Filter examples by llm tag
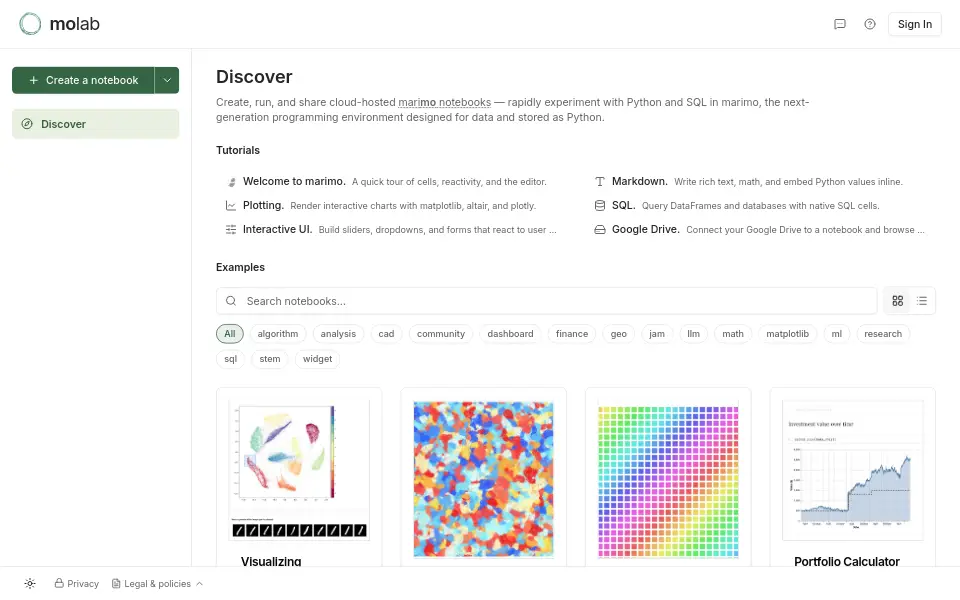960x600 pixels. [693, 334]
